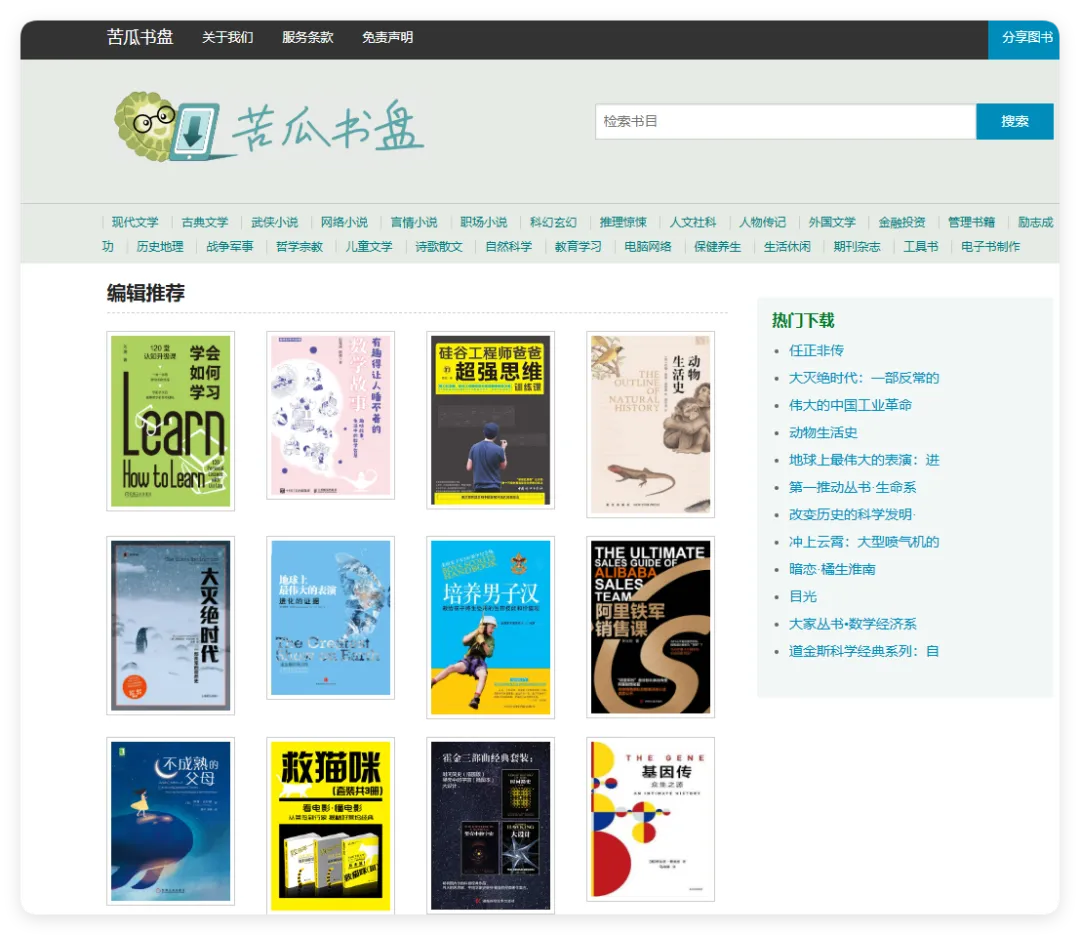Image resolution: width=1080 pixels, height=935 pixels.
Task: Open 苦瓜书盘 home in top bar
Action: click(x=140, y=37)
